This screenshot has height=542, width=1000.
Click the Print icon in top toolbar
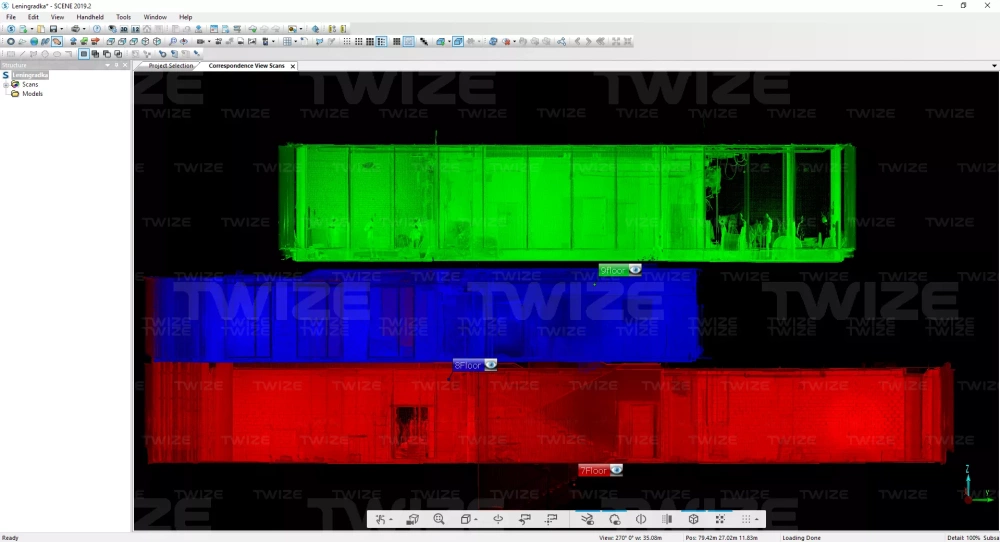(x=75, y=29)
